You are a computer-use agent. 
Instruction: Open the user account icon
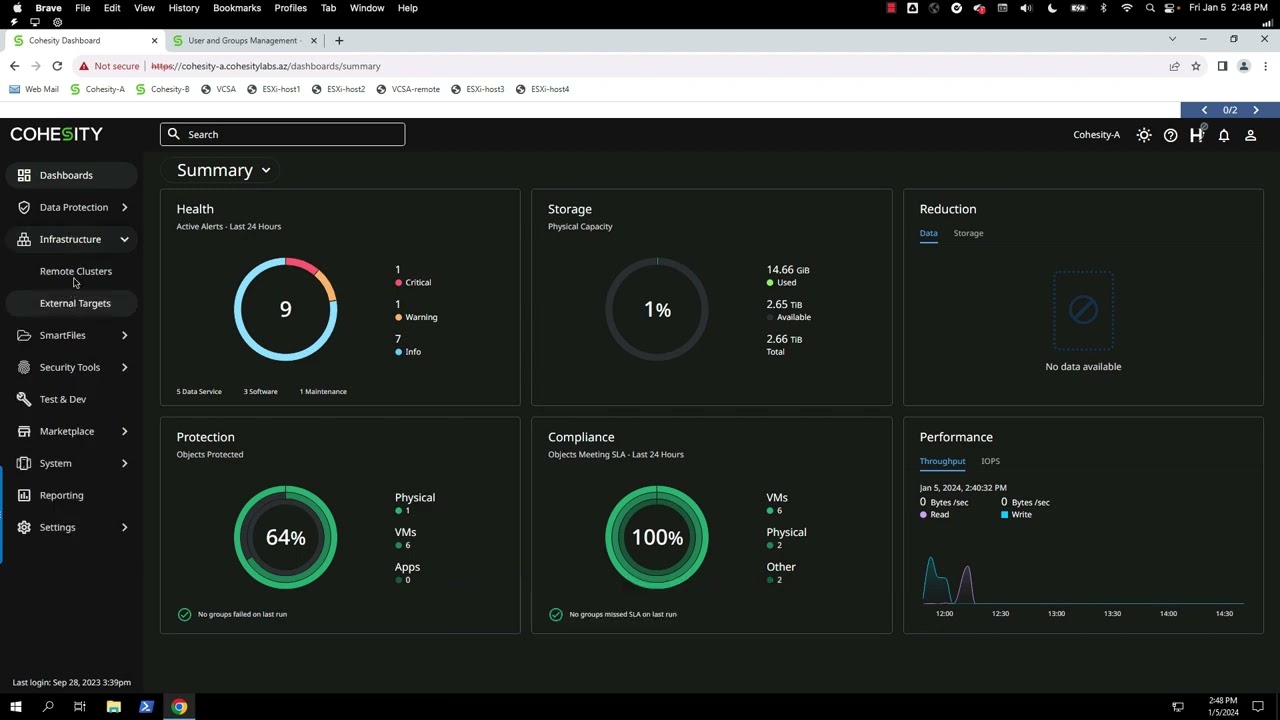point(1250,135)
